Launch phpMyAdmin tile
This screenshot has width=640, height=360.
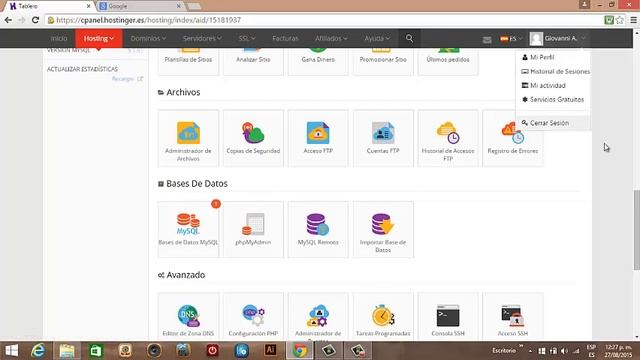[253, 229]
